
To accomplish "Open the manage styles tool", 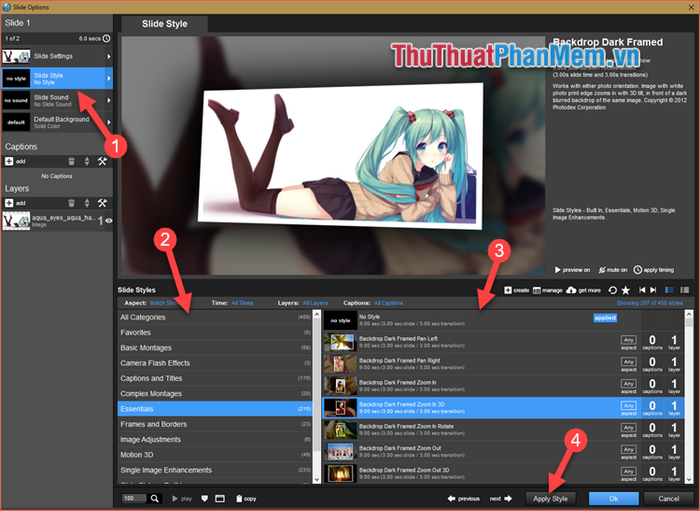I will (547, 290).
